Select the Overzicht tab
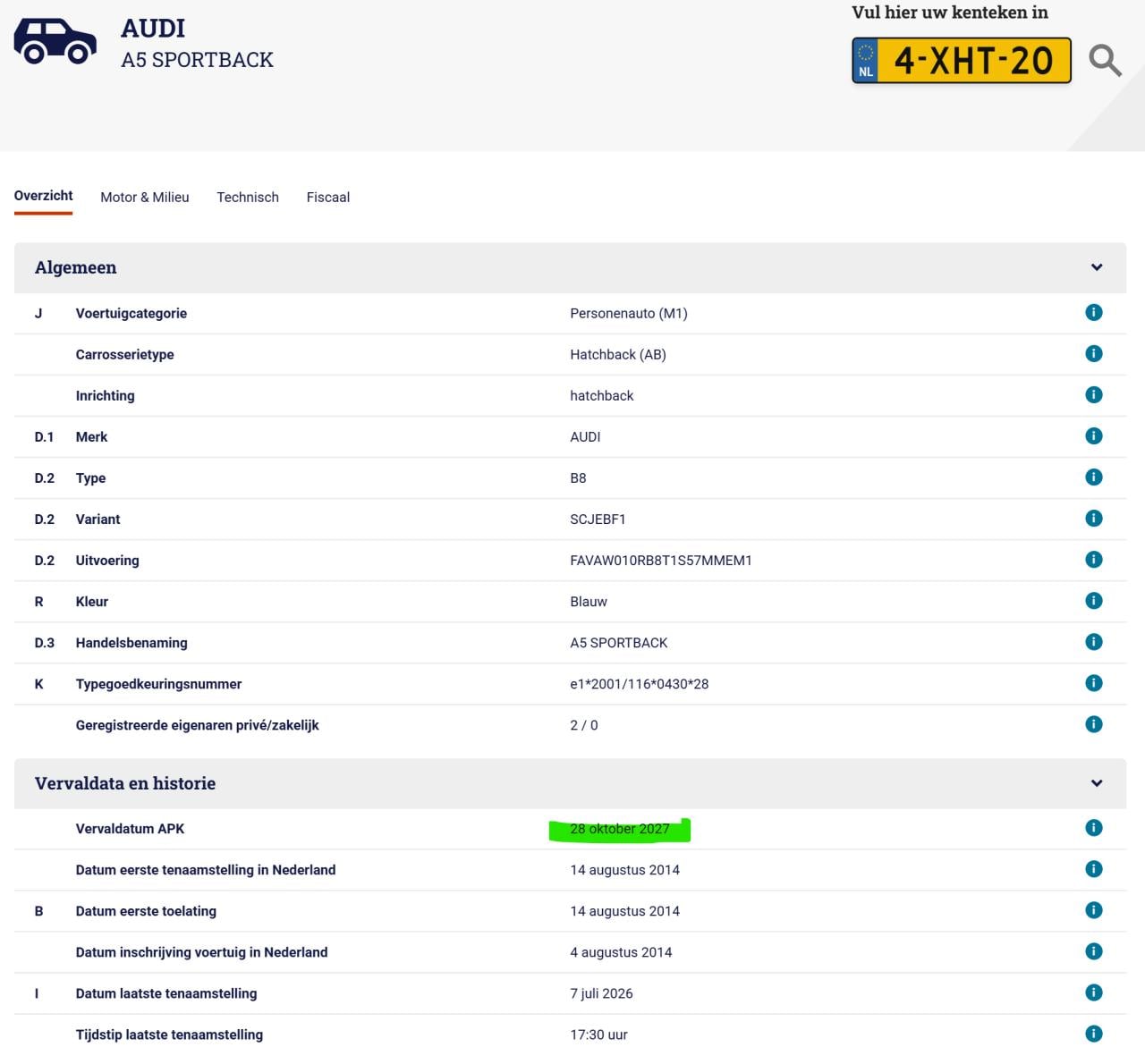Viewport: 1145px width, 1064px height. pyautogui.click(x=43, y=196)
